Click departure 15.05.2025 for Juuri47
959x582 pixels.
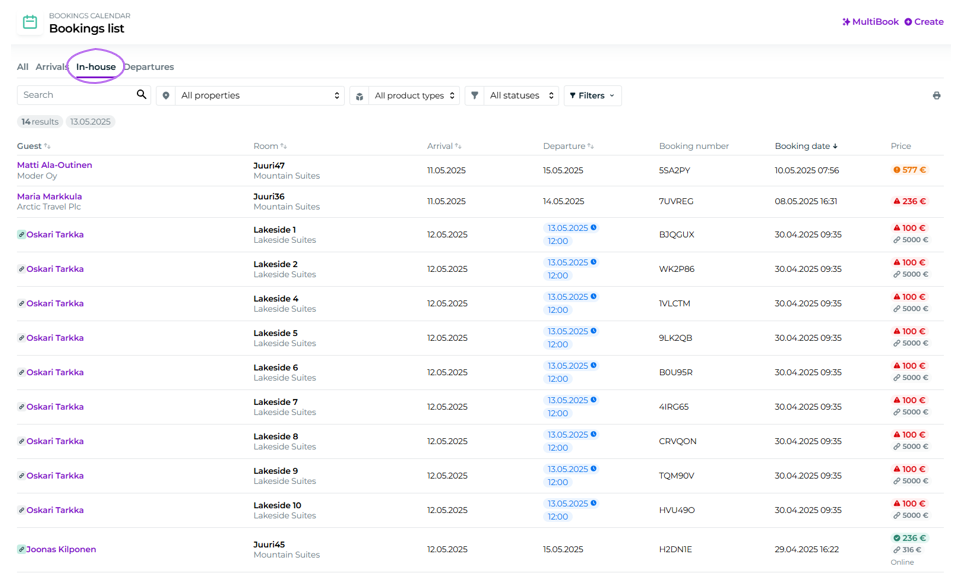[x=563, y=170]
